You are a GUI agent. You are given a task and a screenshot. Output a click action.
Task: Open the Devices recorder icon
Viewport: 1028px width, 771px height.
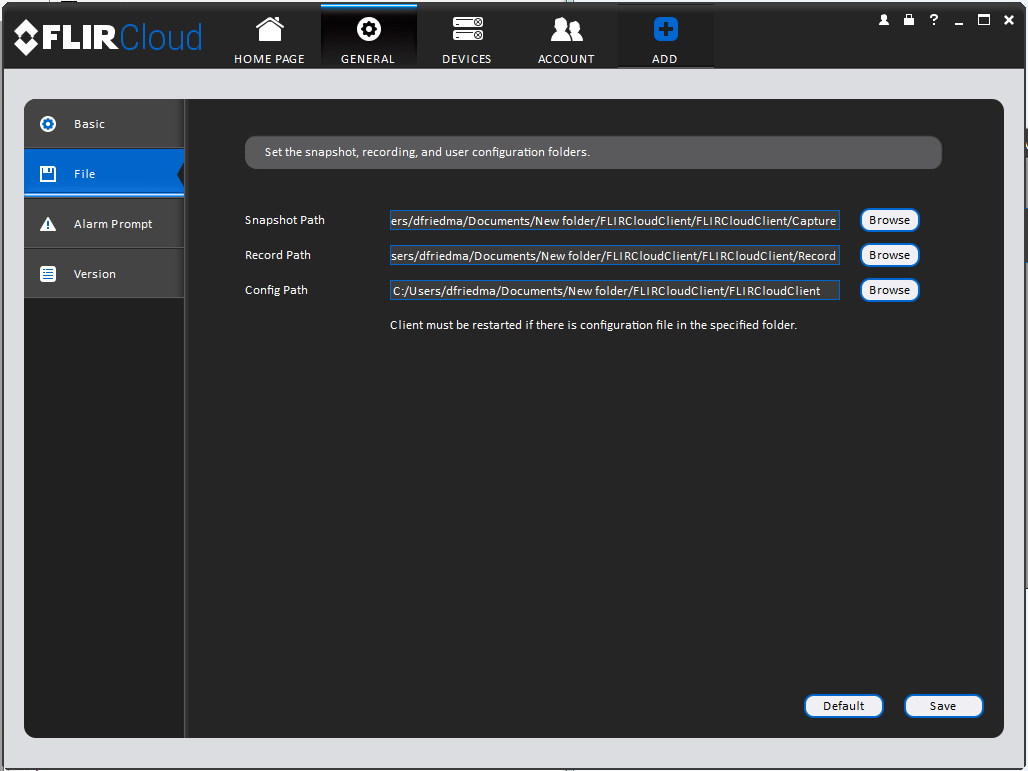tap(467, 30)
